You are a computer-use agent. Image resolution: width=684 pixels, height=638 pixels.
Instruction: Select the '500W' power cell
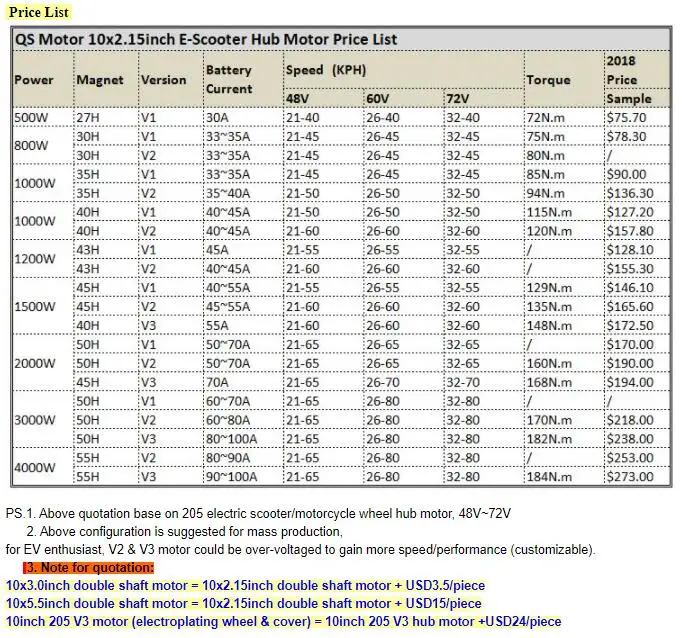31,118
